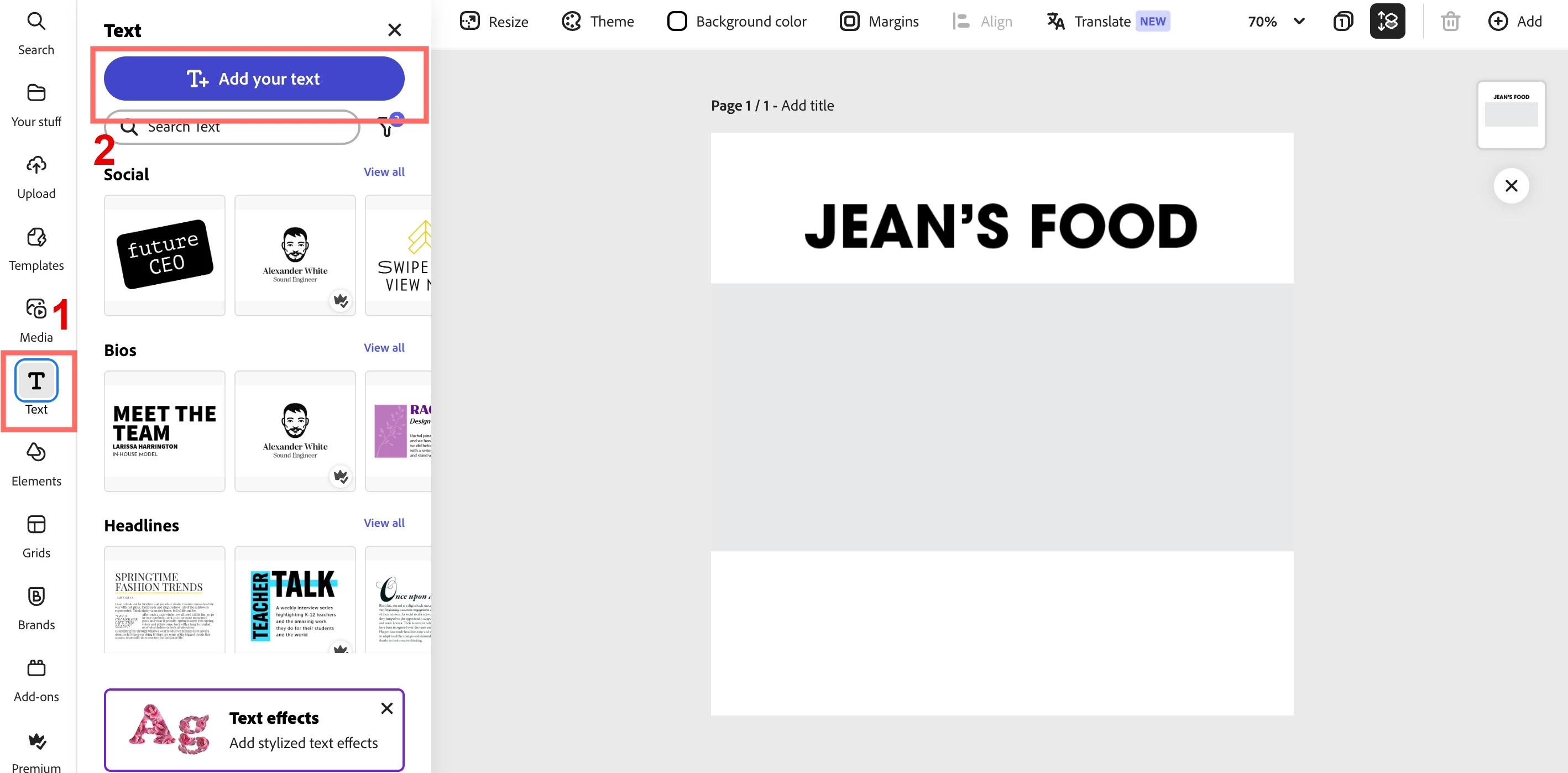Screen dimensions: 1568x773
Task: Open the Elements panel
Action: 36,464
